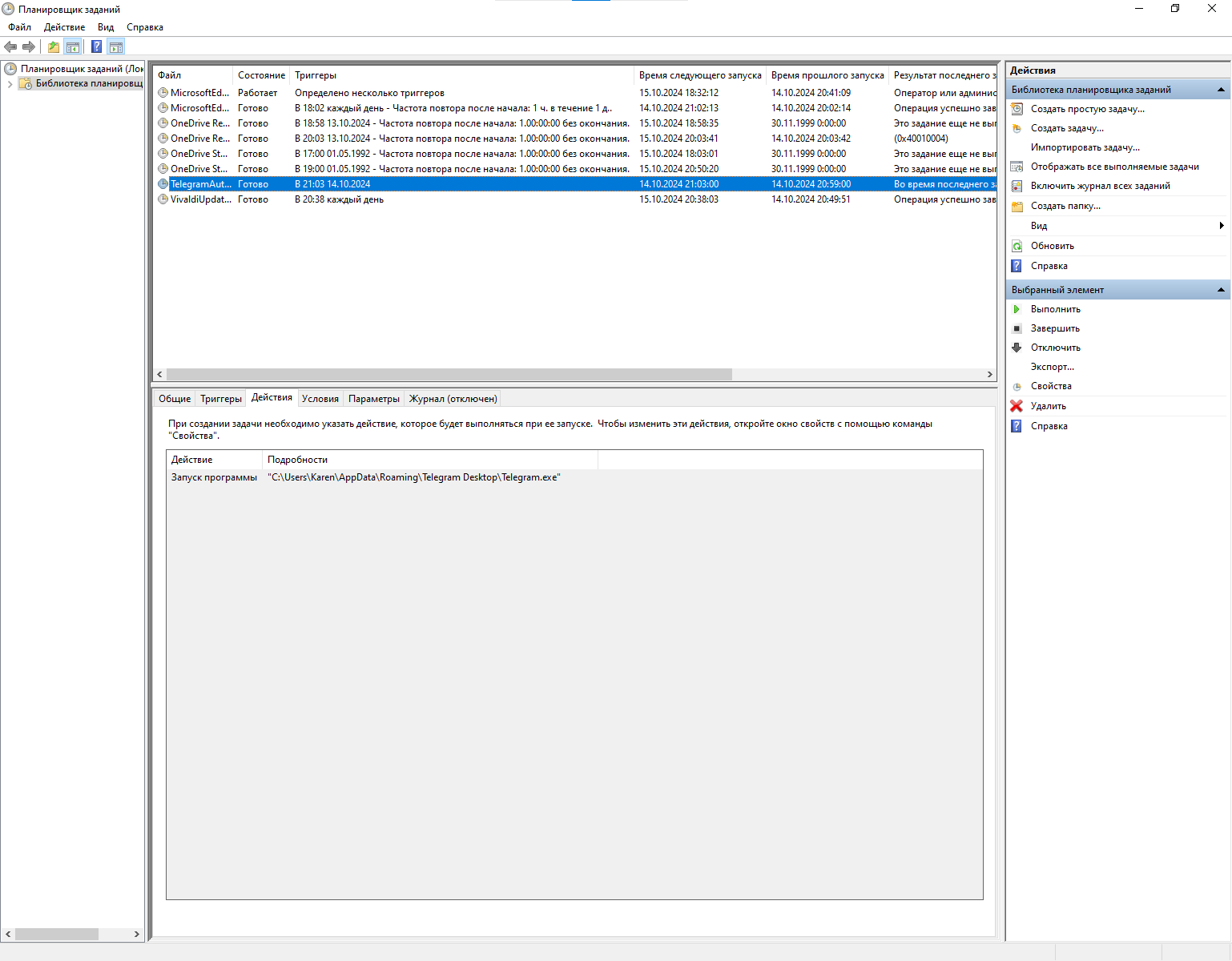This screenshot has height=961, width=1232.
Task: Click the Библиотека планировщика folder icon in tree
Action: coord(26,83)
